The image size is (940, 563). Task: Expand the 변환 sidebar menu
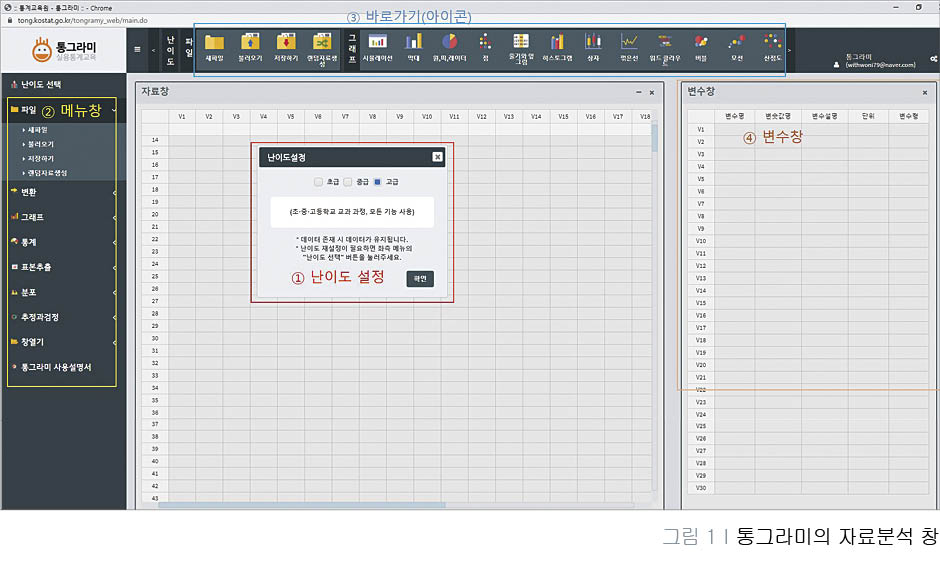63,192
